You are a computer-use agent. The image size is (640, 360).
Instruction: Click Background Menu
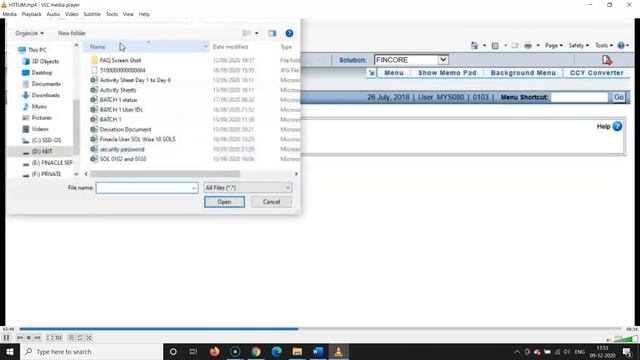(x=523, y=73)
